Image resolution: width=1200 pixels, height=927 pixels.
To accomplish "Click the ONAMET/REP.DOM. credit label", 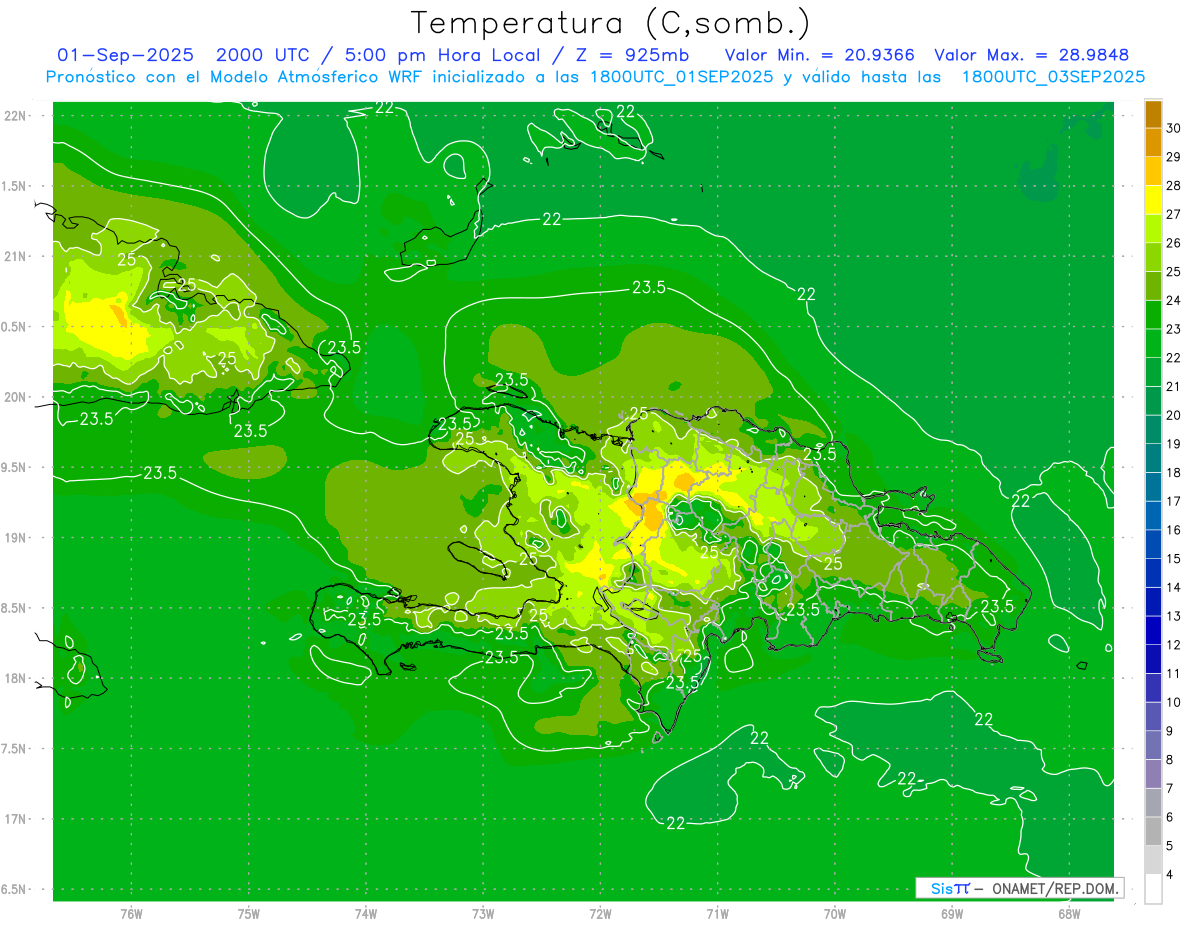I will click(1055, 888).
